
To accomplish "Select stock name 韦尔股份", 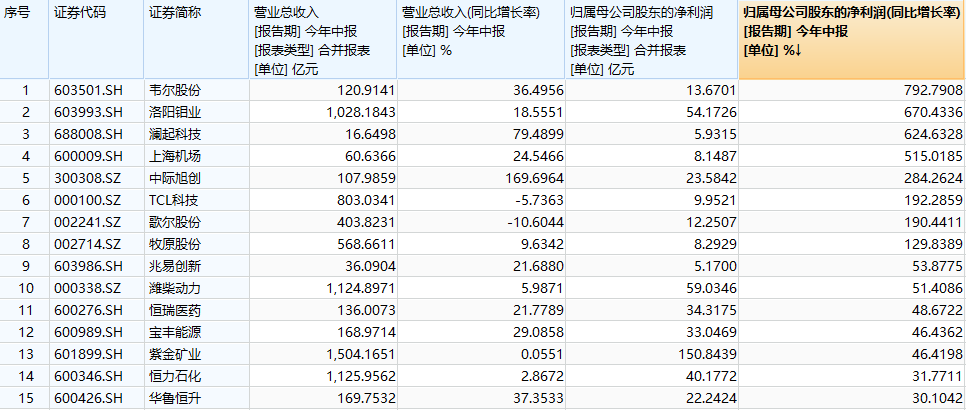I will pyautogui.click(x=175, y=91).
